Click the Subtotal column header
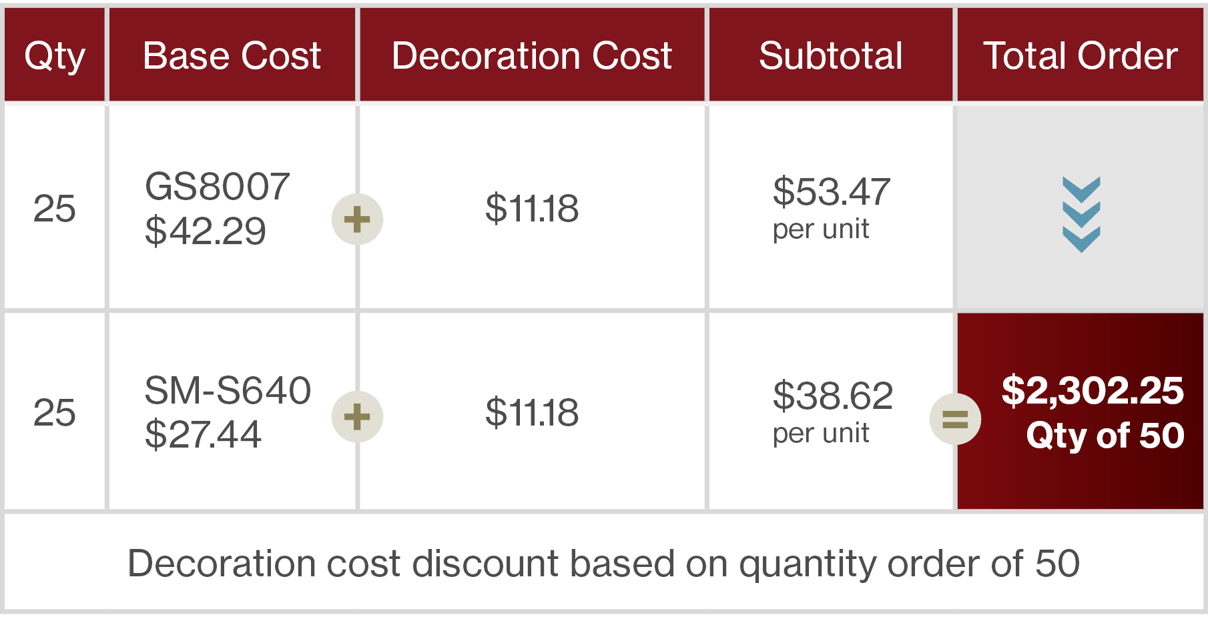Image resolution: width=1208 pixels, height=625 pixels. (831, 55)
